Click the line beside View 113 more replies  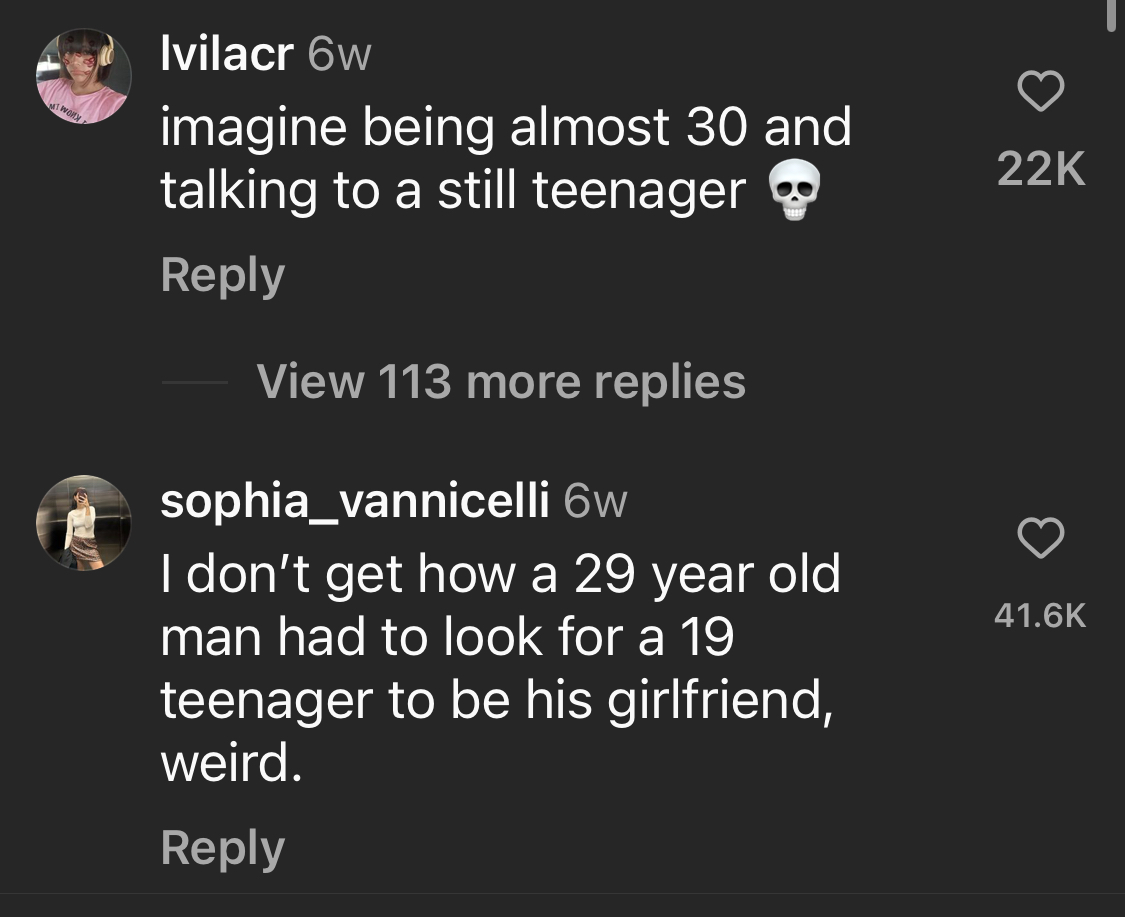(x=194, y=382)
